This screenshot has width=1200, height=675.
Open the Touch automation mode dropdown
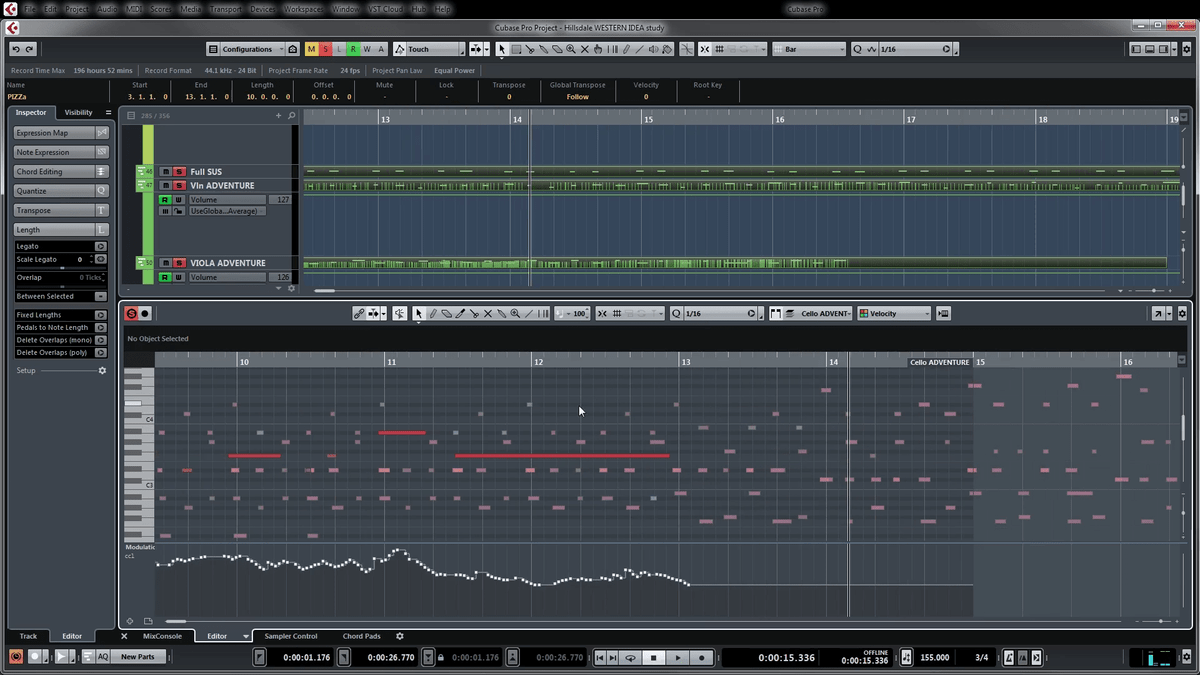(x=430, y=49)
